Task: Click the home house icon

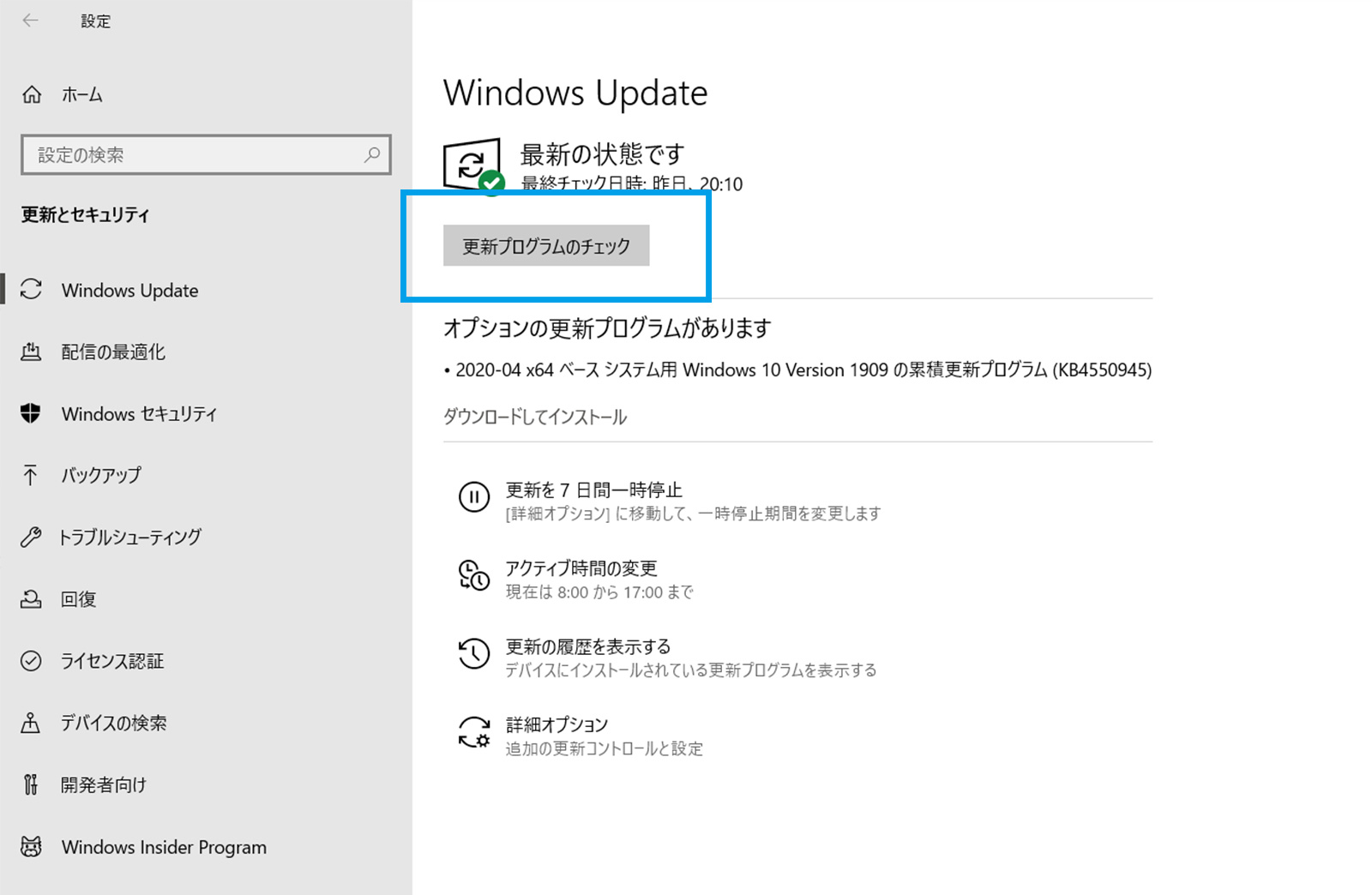Action: pos(32,94)
